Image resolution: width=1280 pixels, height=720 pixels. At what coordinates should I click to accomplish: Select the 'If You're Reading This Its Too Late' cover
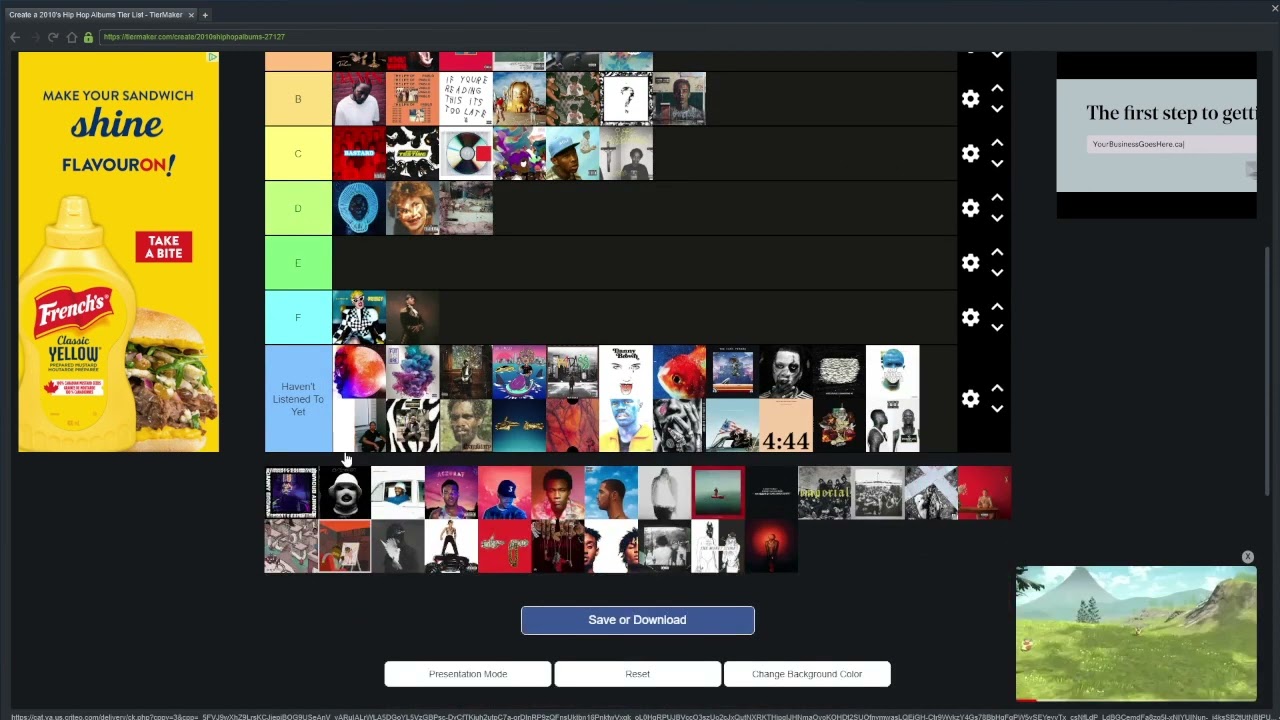466,99
